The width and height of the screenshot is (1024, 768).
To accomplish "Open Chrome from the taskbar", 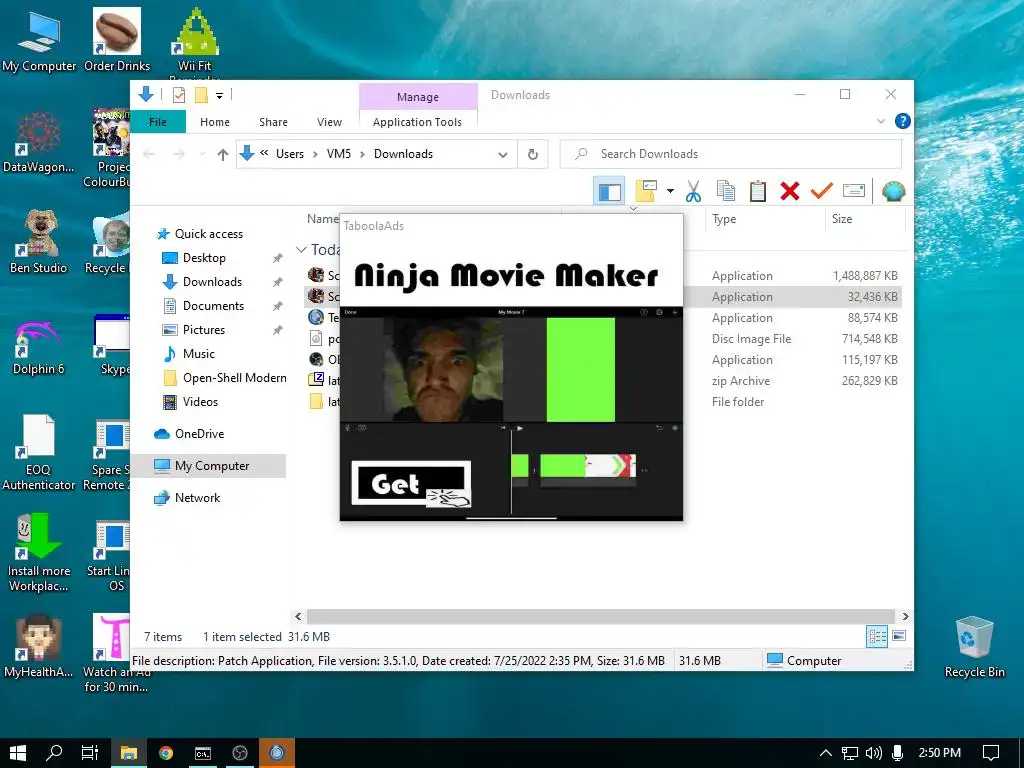I will point(166,753).
